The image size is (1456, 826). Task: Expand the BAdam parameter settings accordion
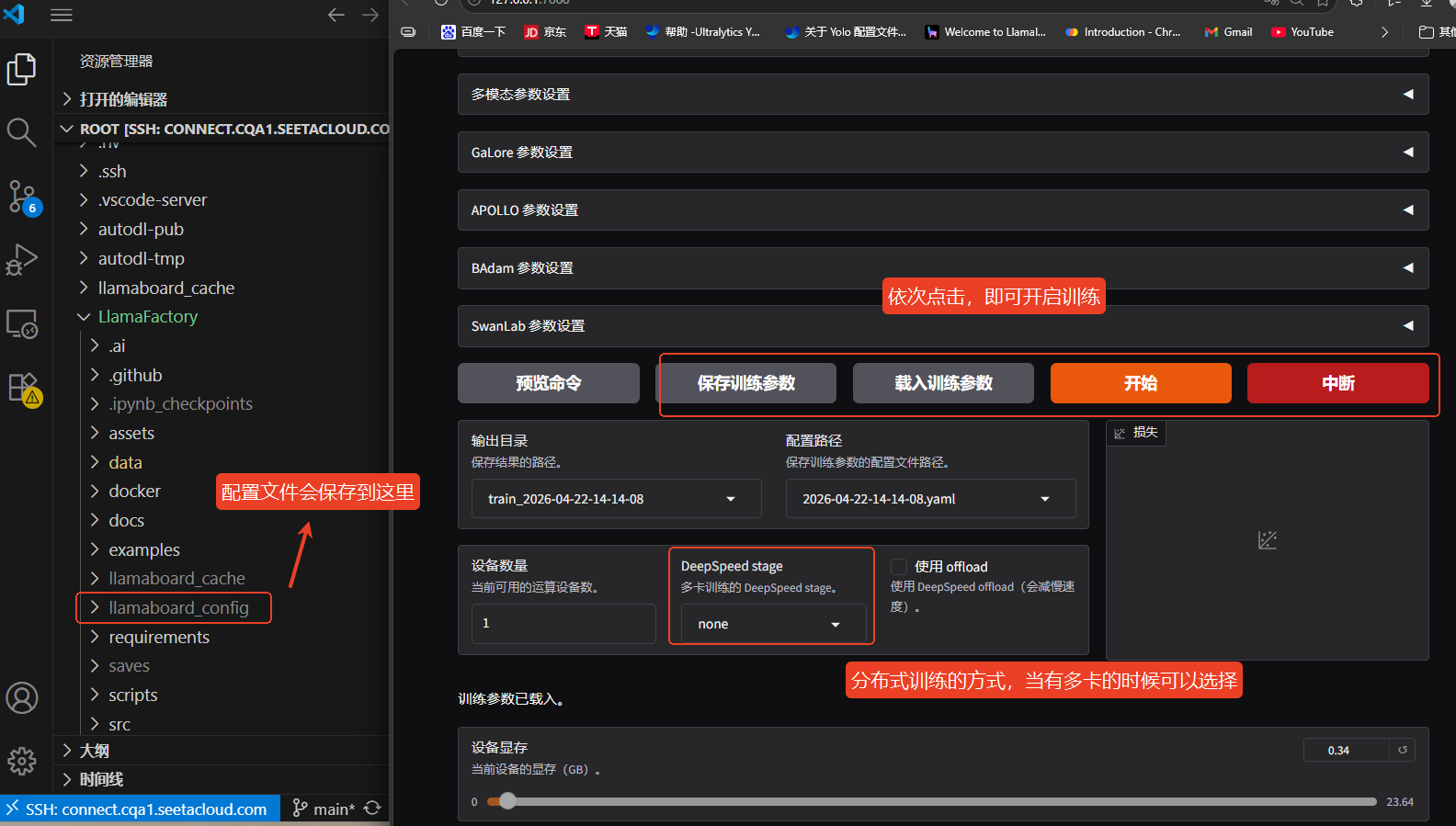943,268
